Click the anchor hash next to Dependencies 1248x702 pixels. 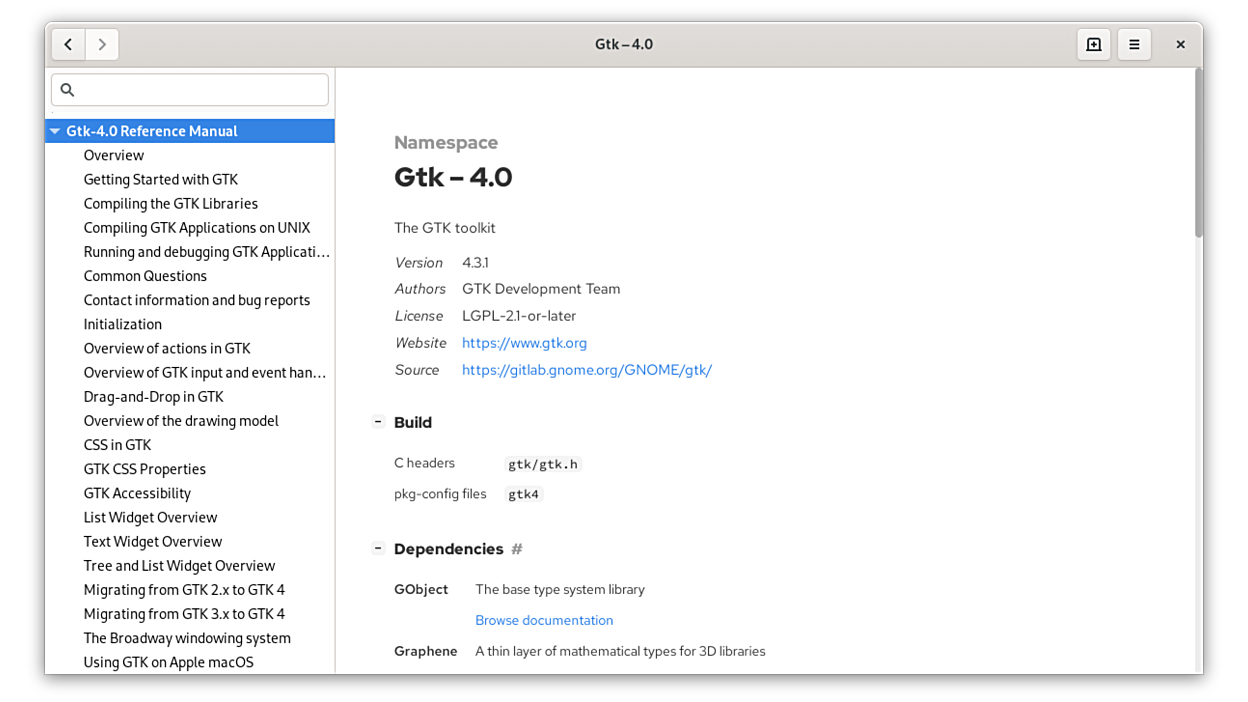point(517,549)
